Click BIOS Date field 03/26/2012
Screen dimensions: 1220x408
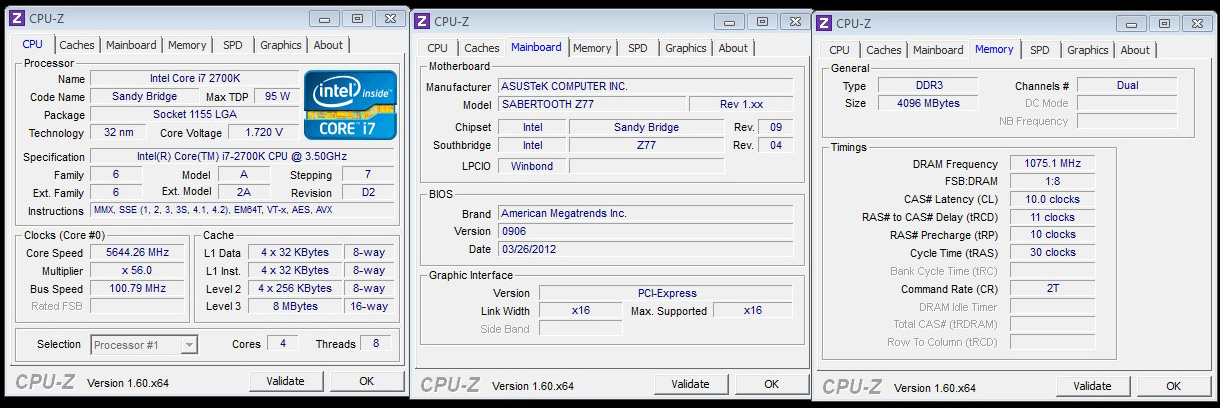[645, 249]
